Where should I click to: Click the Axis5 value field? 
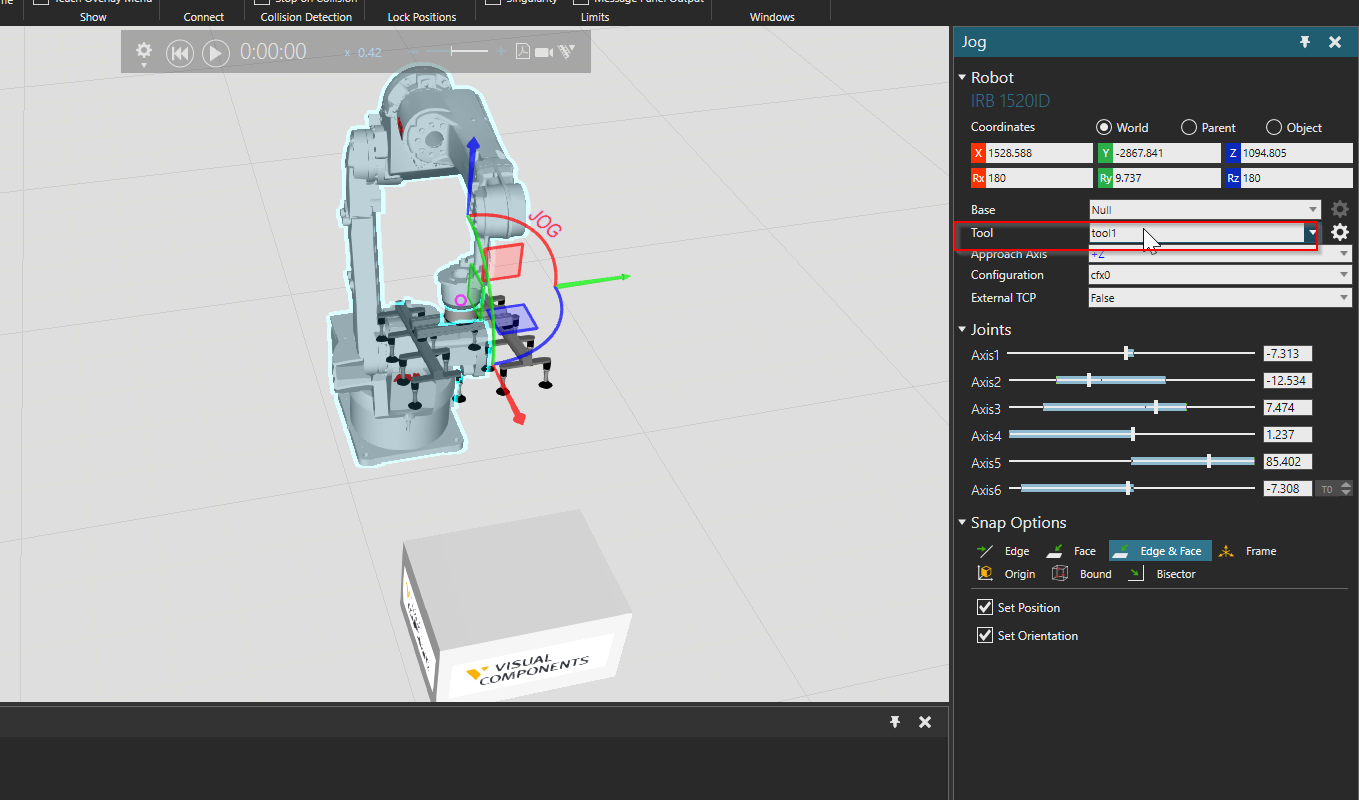coord(1287,462)
